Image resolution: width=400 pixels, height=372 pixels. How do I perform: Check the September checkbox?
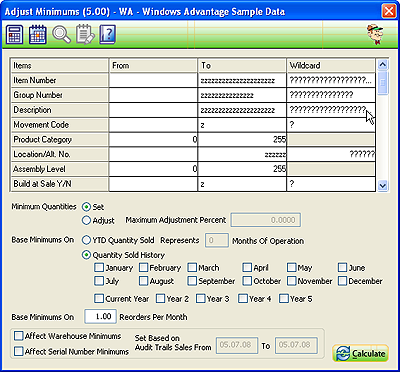192,281
